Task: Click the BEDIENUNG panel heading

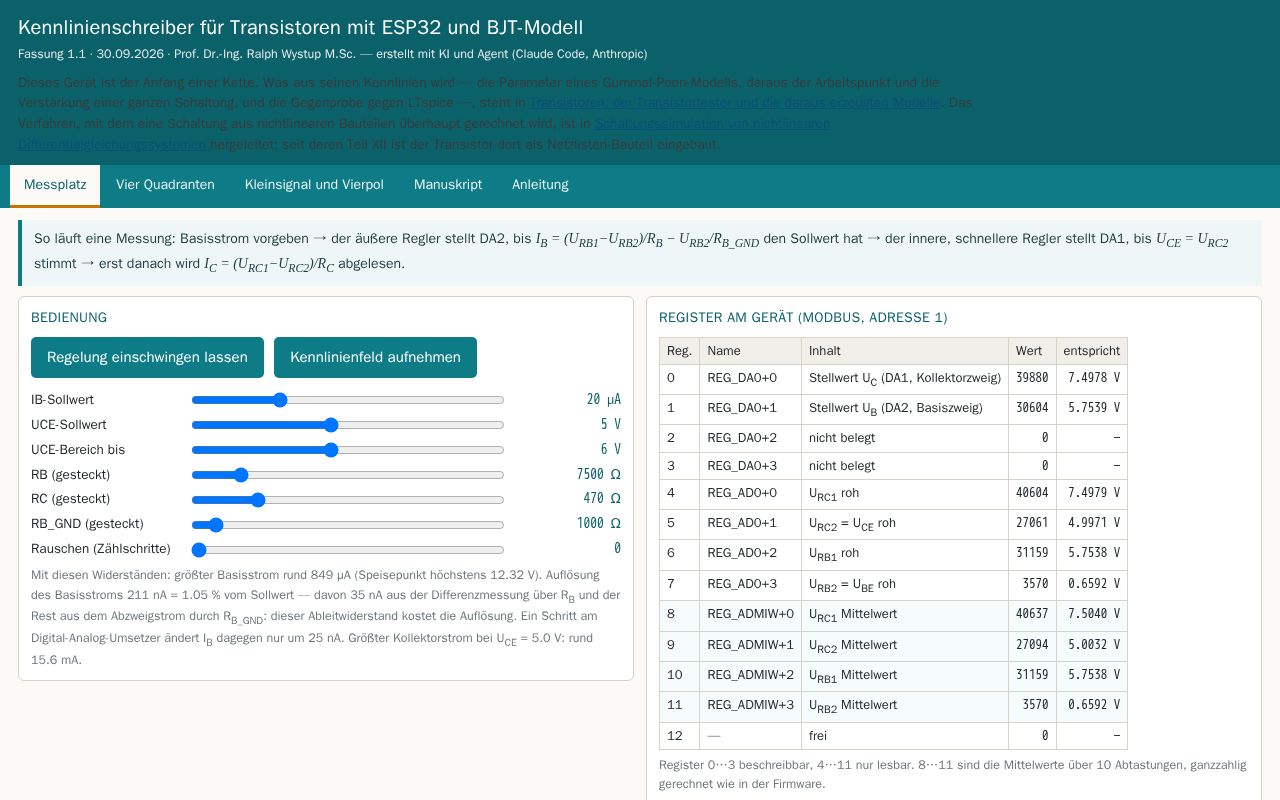Action: coord(69,318)
